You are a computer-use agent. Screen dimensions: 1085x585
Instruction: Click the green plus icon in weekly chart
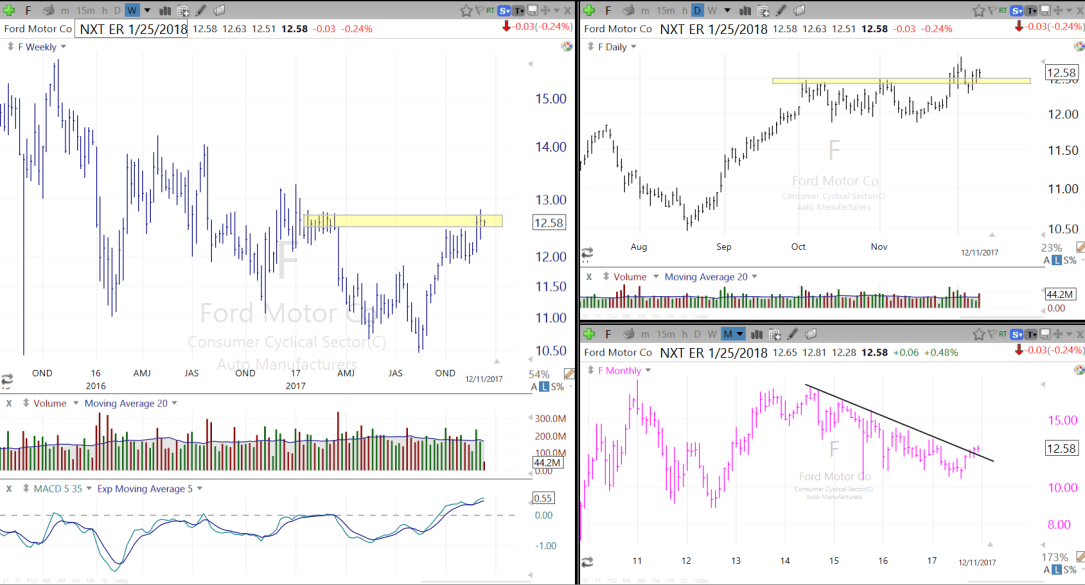[8, 10]
